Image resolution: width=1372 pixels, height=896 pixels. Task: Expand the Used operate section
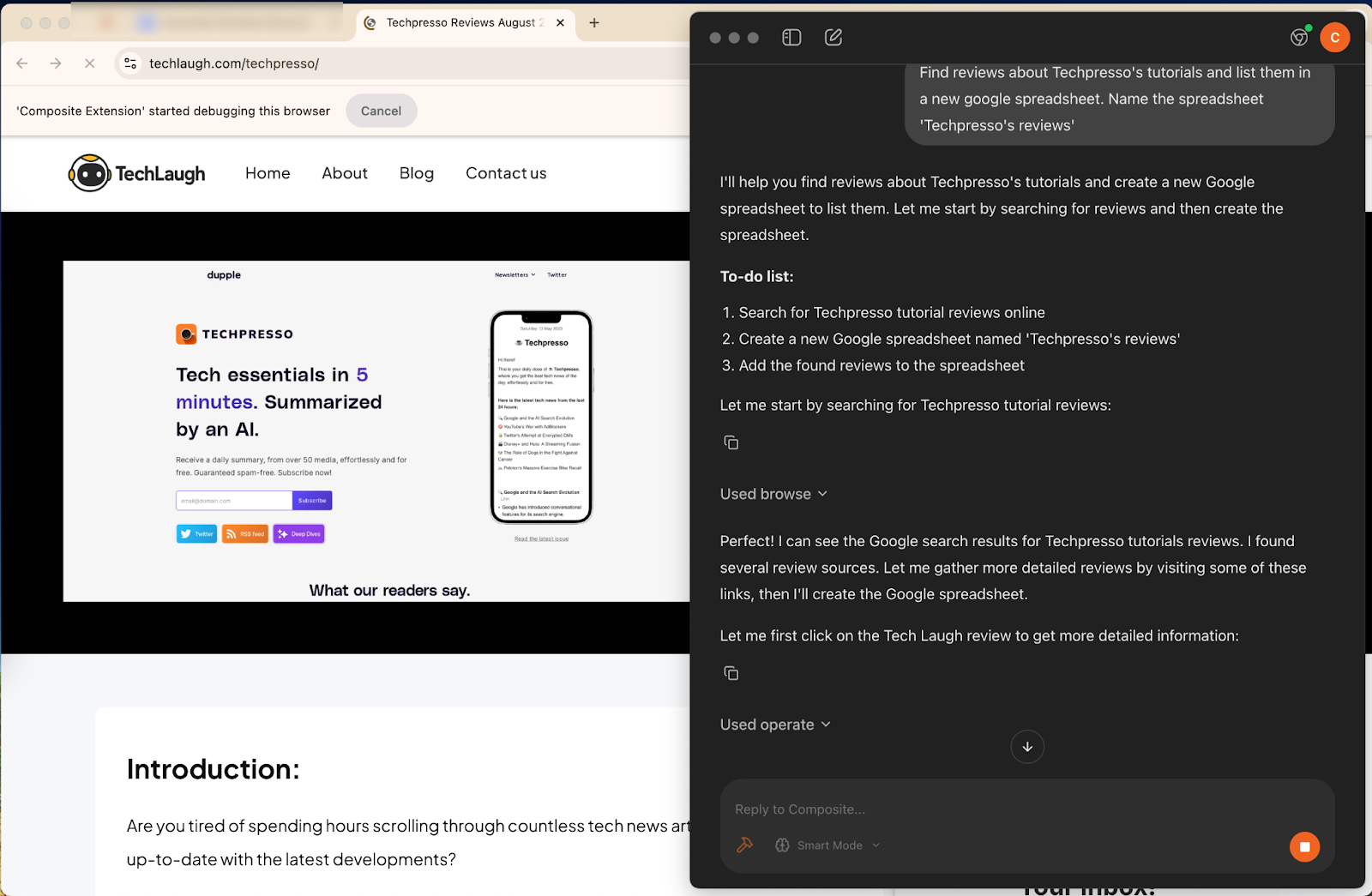pyautogui.click(x=776, y=725)
